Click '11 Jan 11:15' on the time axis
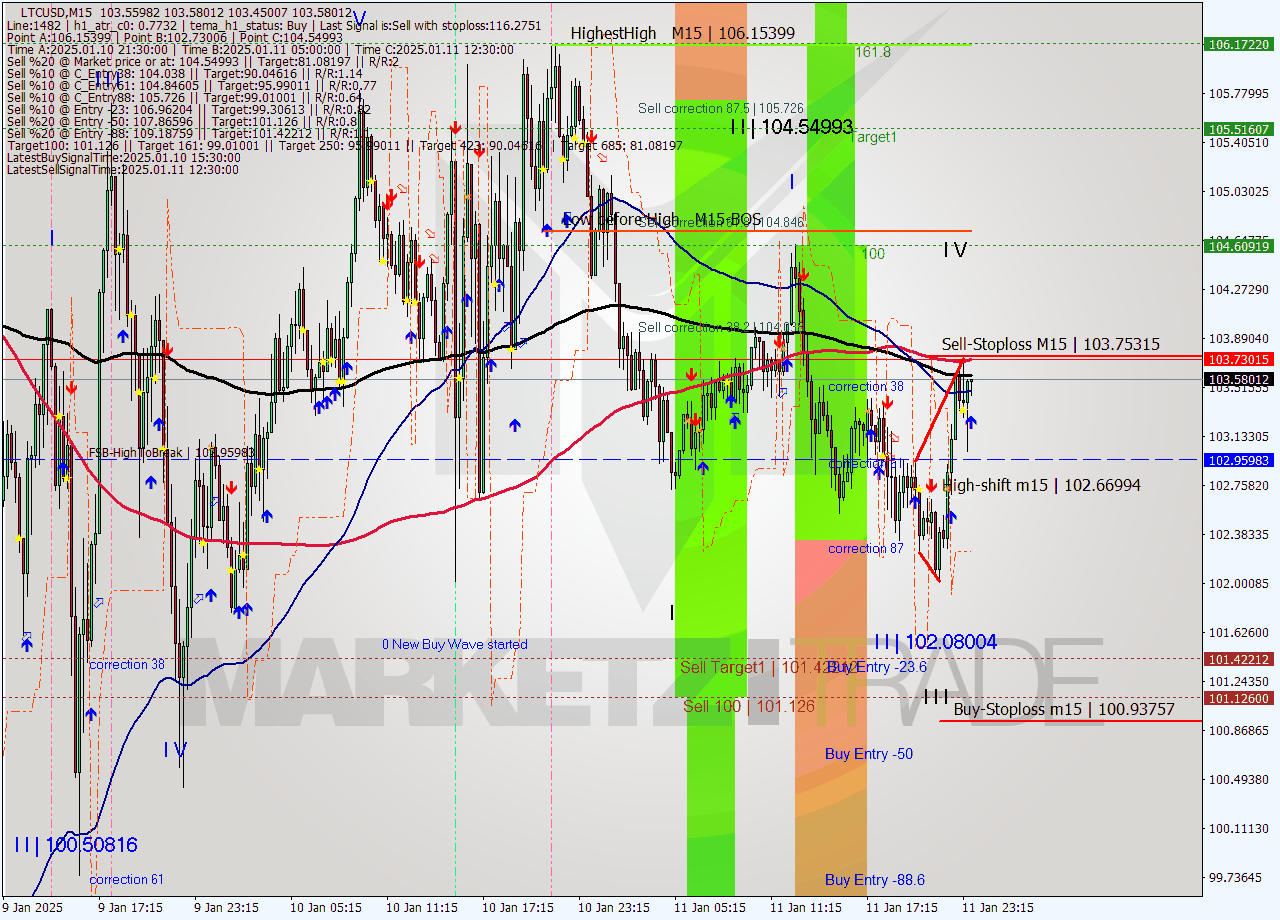The height and width of the screenshot is (920, 1280). (x=805, y=908)
